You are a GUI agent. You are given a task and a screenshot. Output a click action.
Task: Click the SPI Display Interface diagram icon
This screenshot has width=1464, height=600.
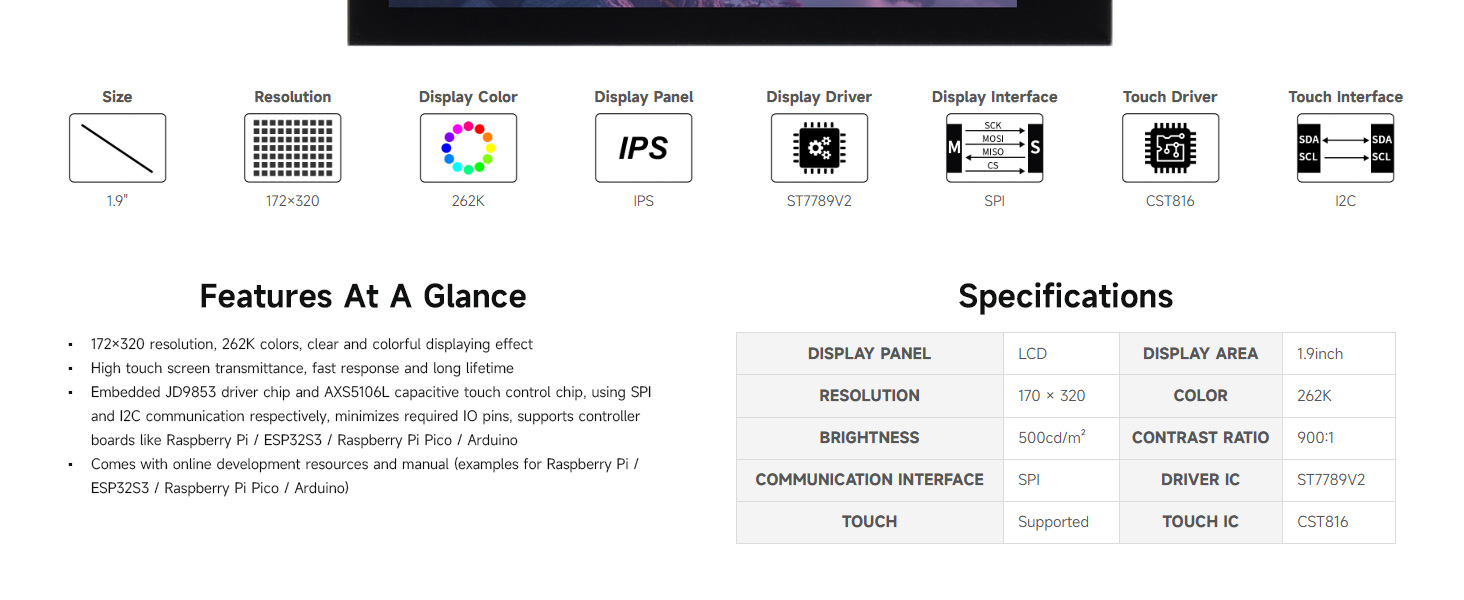coord(994,148)
